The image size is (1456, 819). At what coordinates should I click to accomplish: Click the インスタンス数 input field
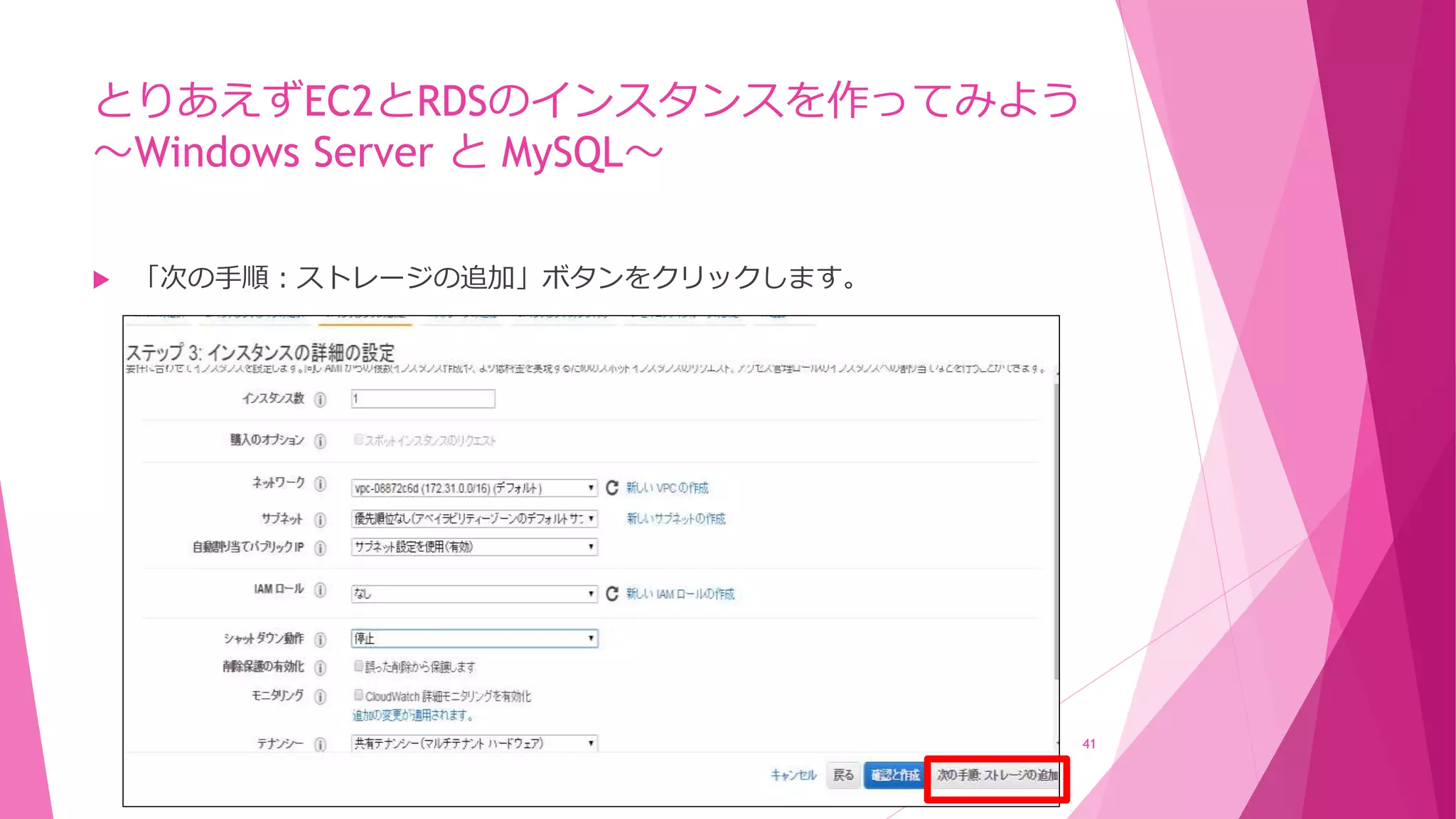pos(423,399)
